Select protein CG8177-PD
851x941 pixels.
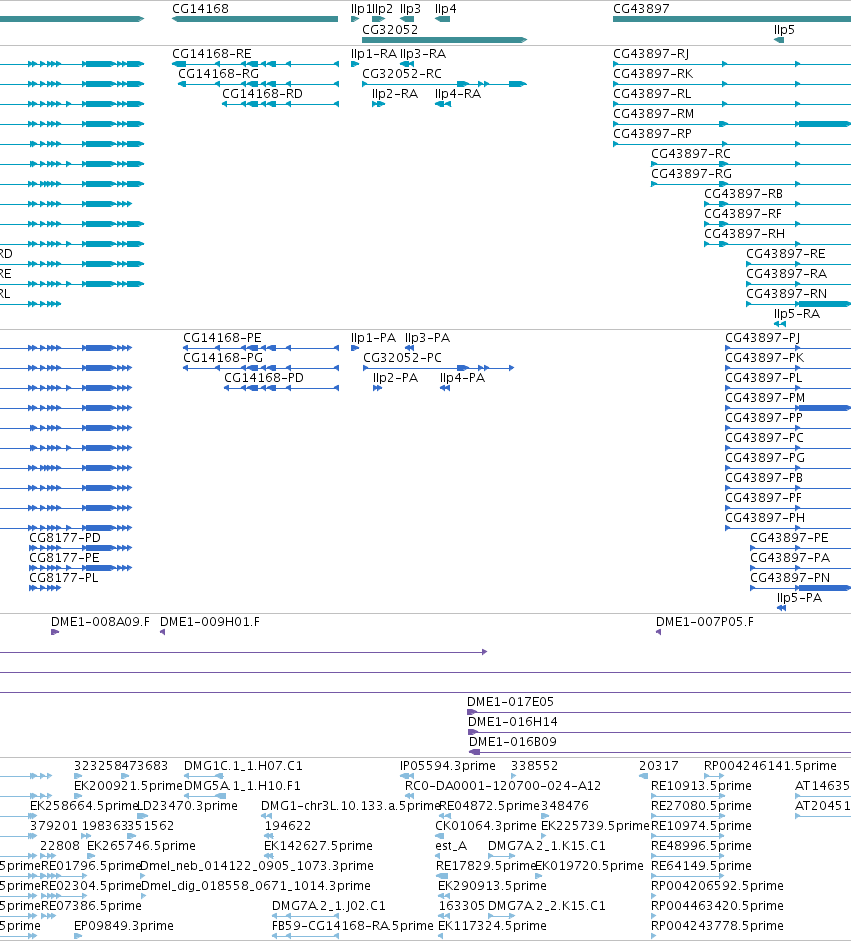(x=65, y=538)
